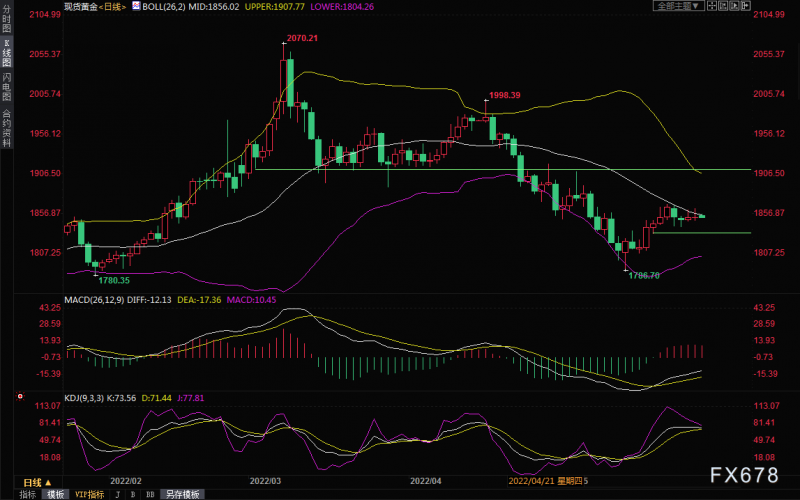
Task: Click the UPPER:1907.77 value
Action: click(x=274, y=7)
